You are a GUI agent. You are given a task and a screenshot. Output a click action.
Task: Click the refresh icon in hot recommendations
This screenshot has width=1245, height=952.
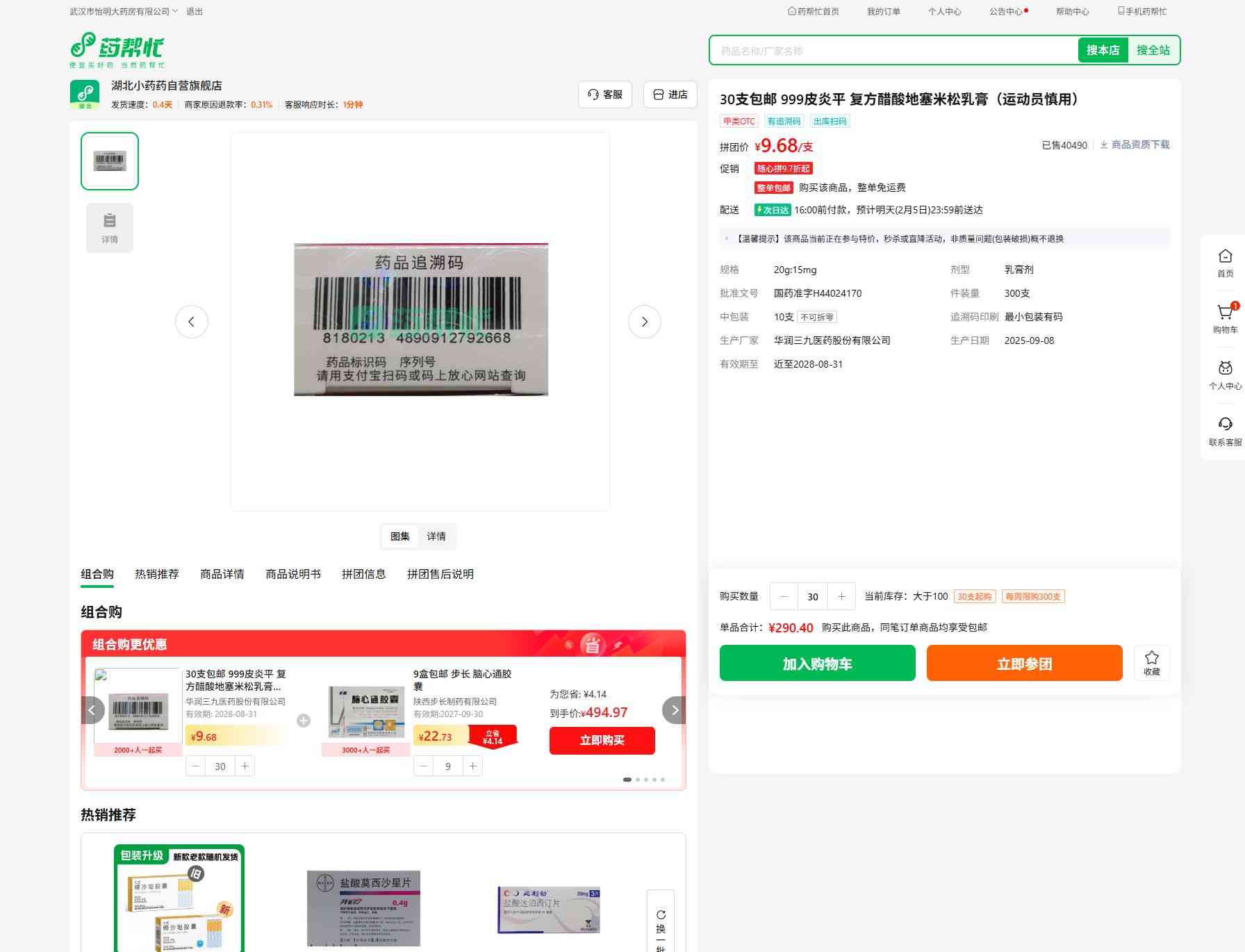661,914
